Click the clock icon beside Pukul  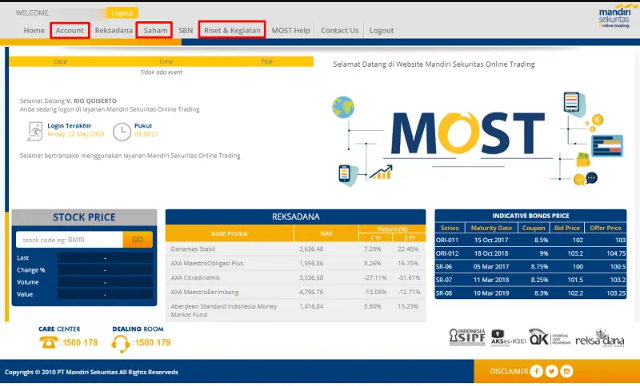coord(122,132)
